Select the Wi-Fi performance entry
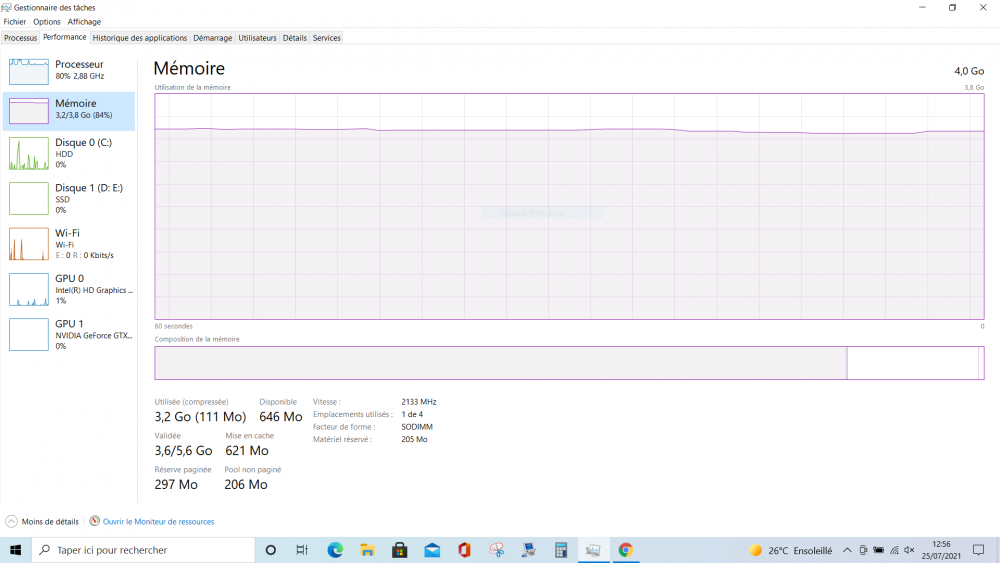Screen dimensions: 1000x563 [69, 244]
